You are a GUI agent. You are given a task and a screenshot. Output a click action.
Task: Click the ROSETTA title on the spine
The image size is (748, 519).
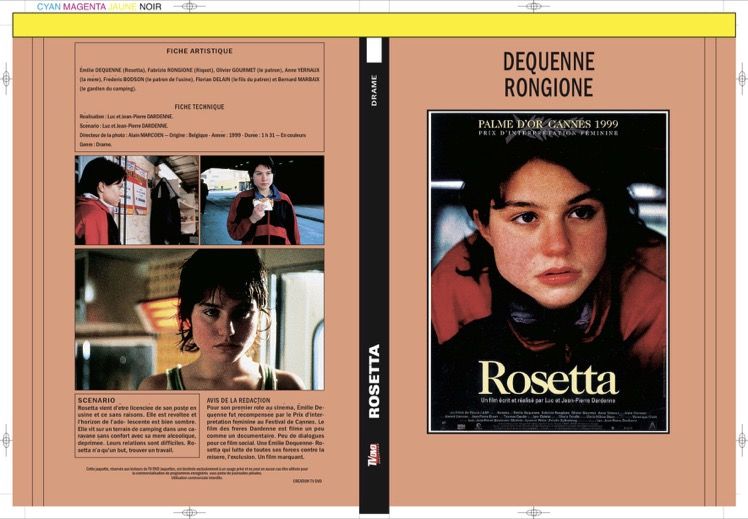(x=374, y=381)
